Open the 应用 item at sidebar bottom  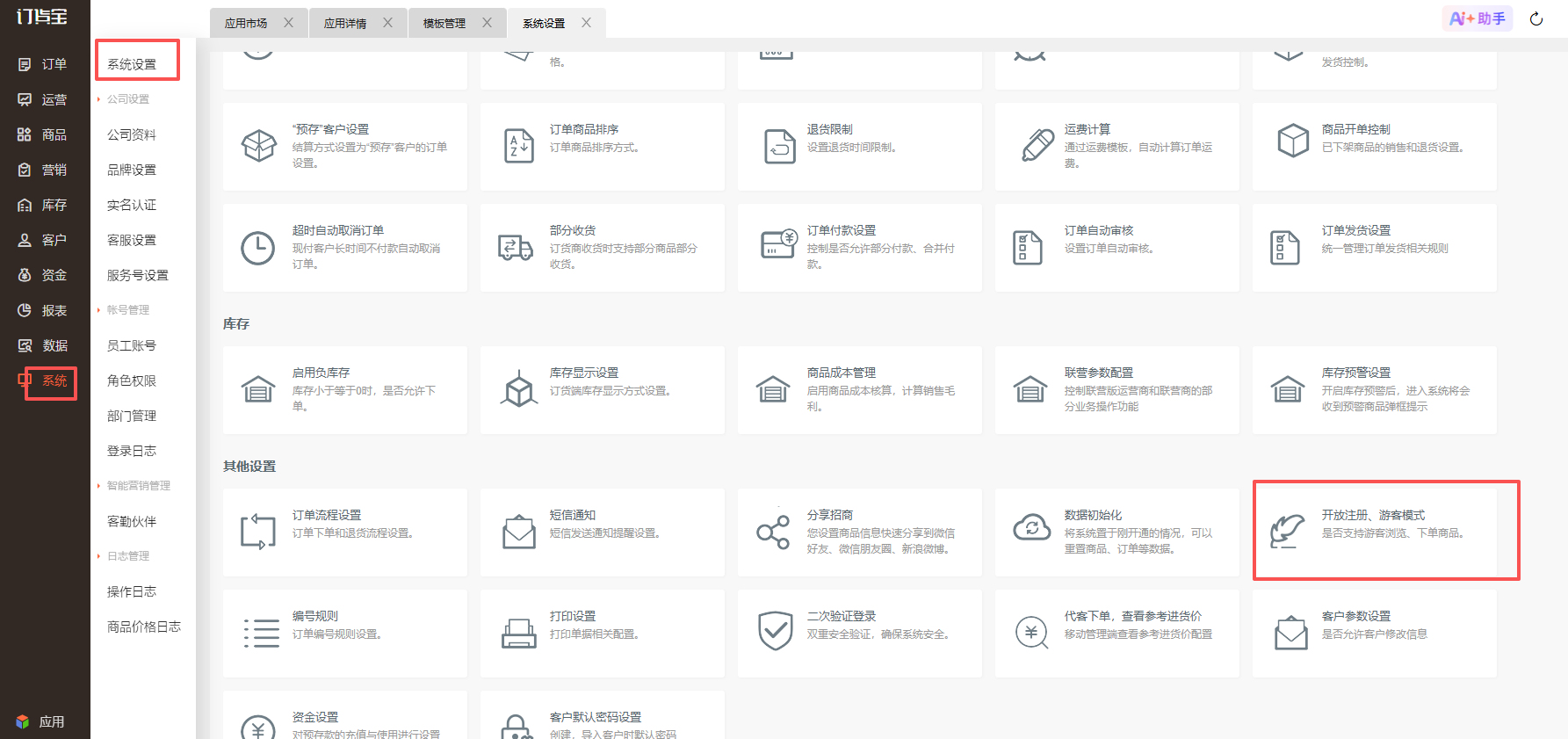40,721
